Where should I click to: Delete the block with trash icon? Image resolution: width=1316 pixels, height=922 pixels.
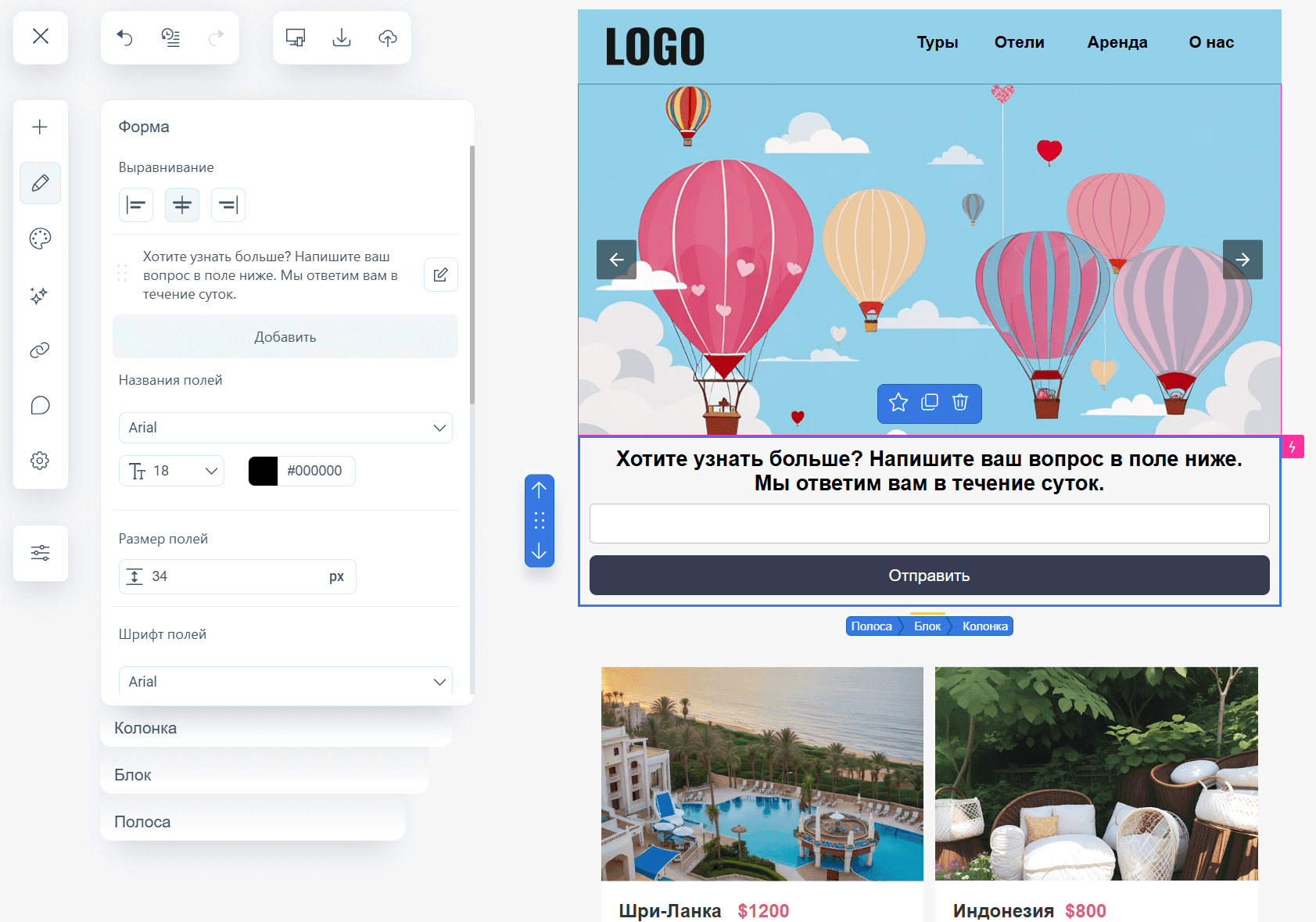(960, 403)
